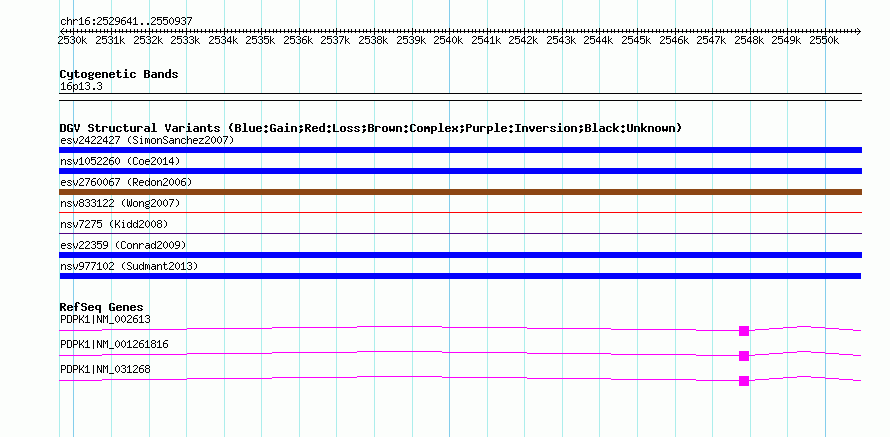
Task: Click the 2543k ruler label
Action: click(561, 41)
